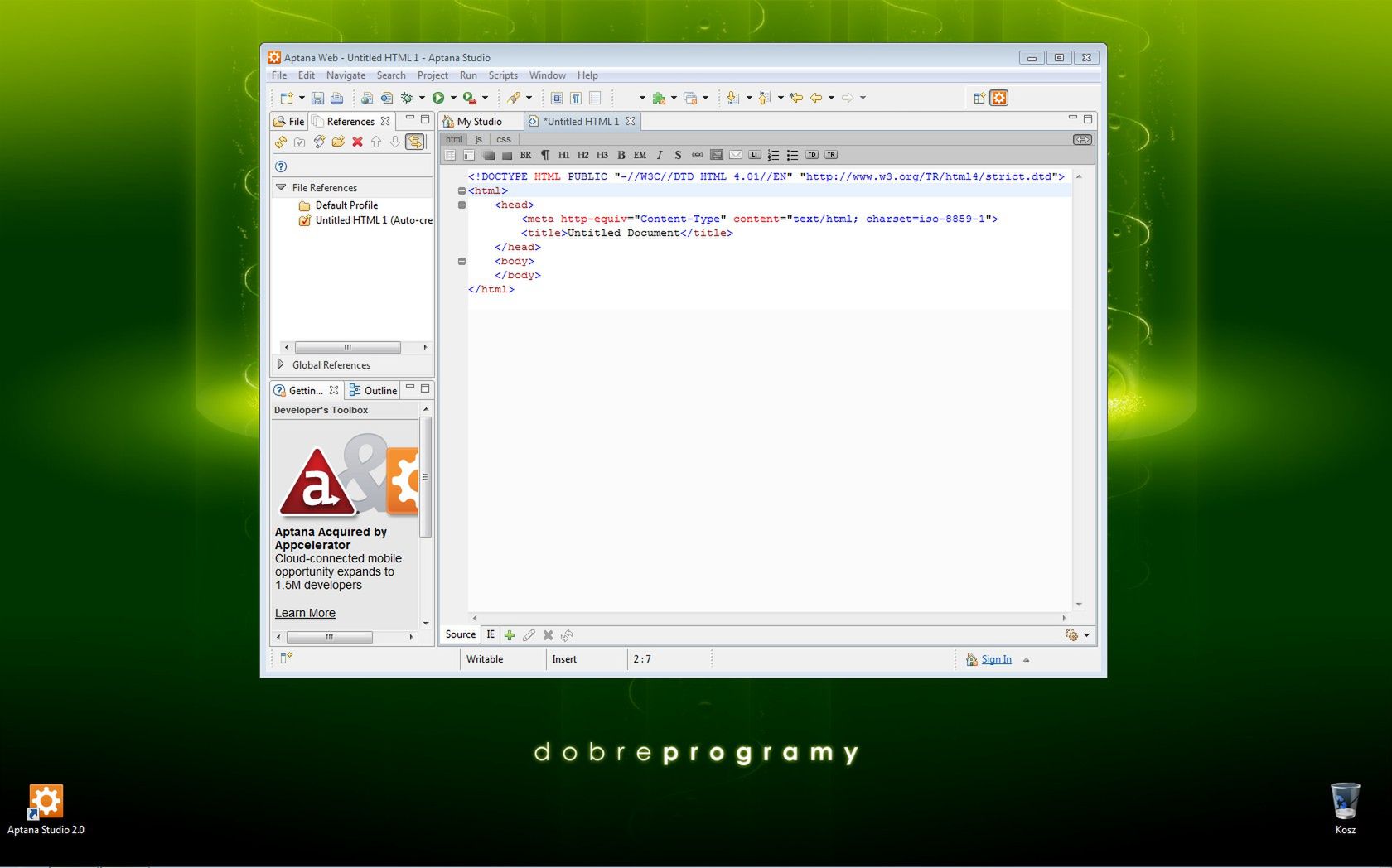The width and height of the screenshot is (1392, 868).
Task: Insert H1 heading from HTML toolbar
Action: tap(563, 155)
